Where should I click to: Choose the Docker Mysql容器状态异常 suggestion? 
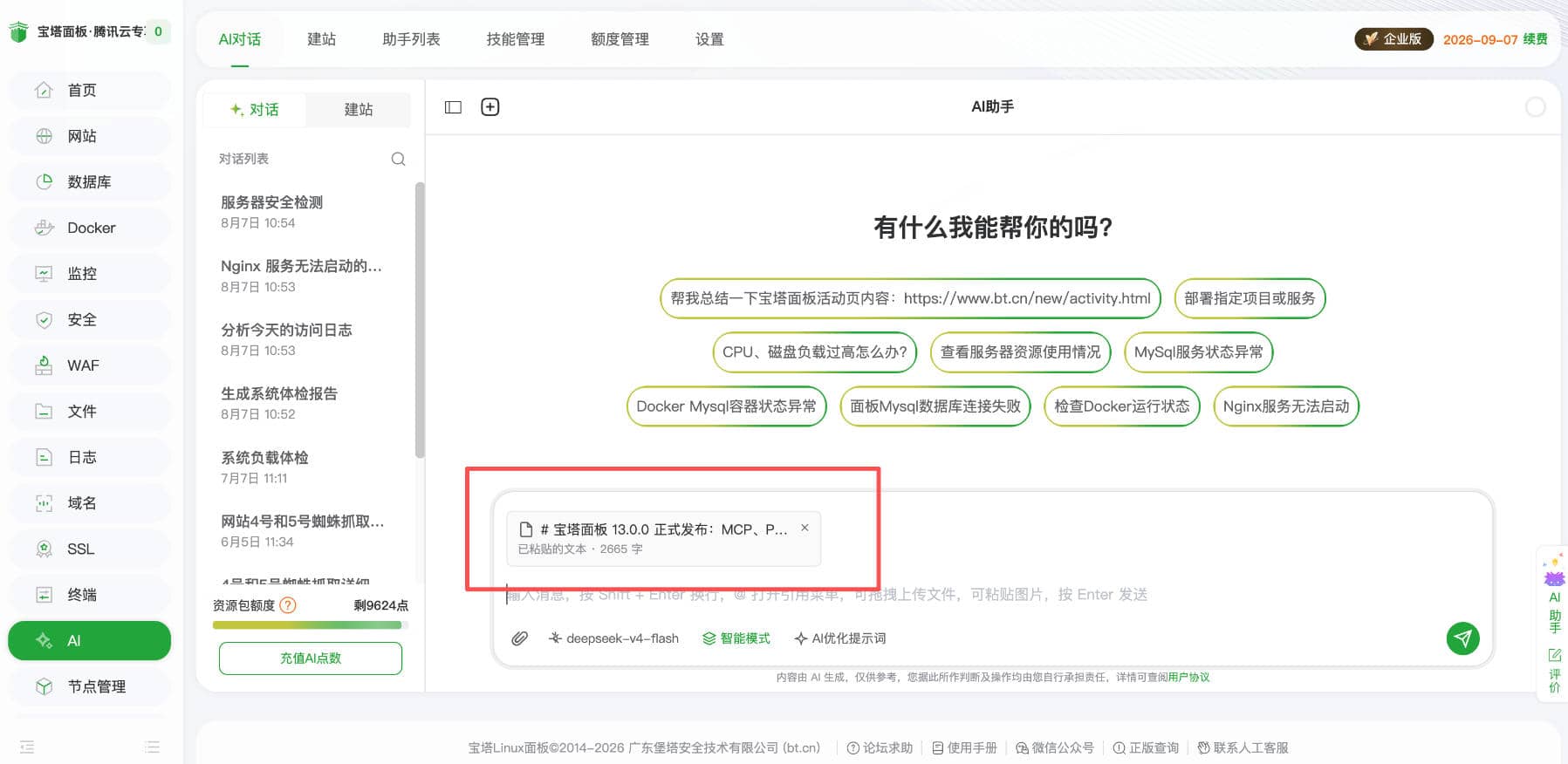(x=726, y=406)
